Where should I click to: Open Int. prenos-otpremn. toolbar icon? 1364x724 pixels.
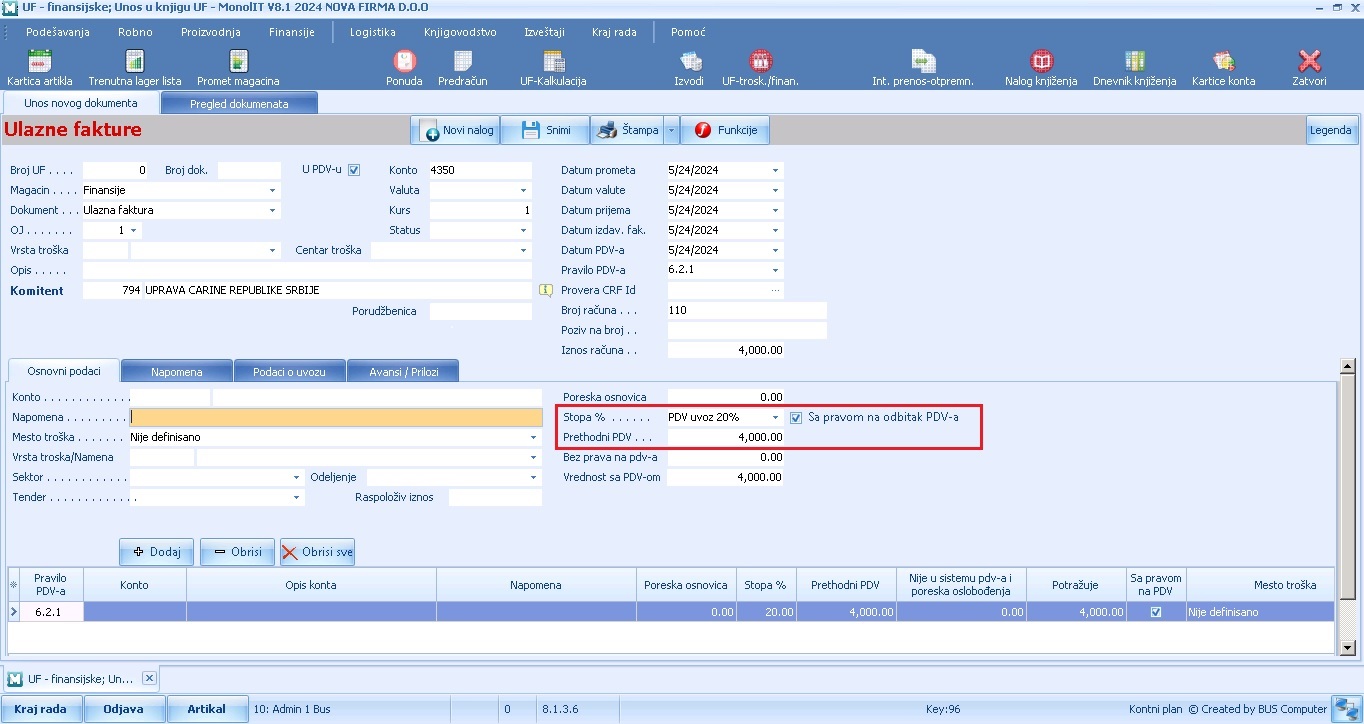[923, 68]
